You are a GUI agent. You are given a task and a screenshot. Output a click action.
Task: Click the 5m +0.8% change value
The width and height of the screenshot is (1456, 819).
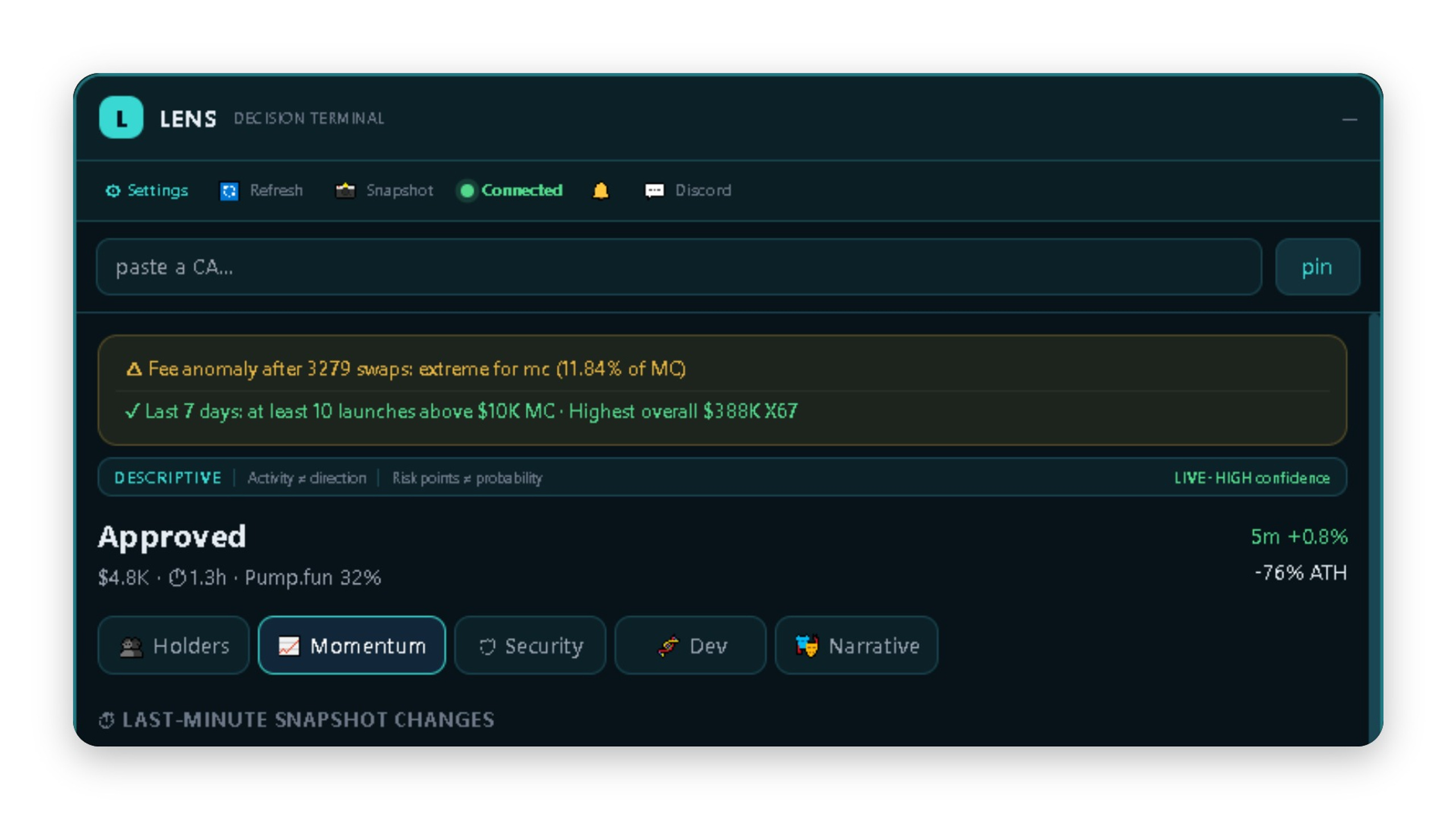tap(1299, 536)
